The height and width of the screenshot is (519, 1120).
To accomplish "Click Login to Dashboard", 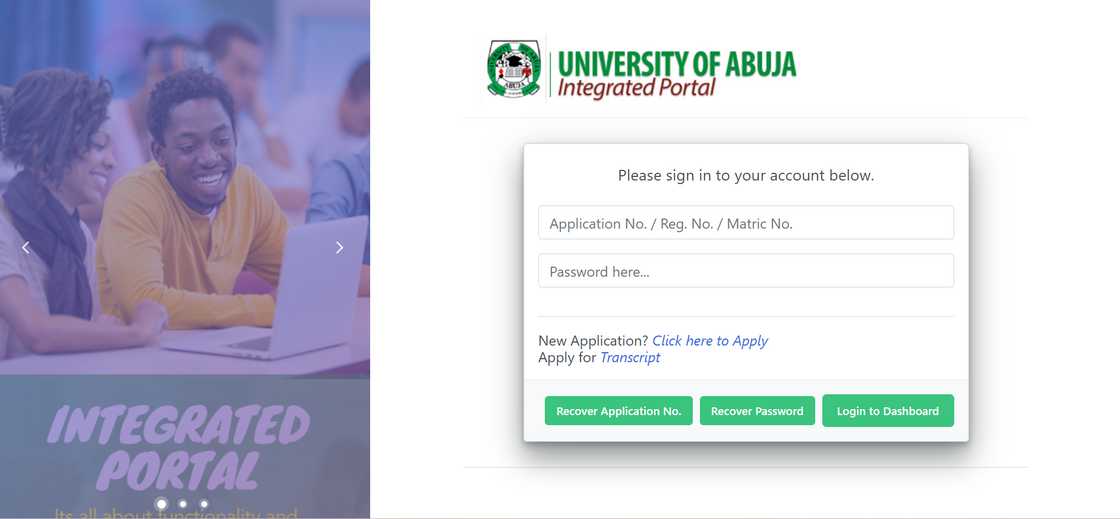I will (887, 411).
